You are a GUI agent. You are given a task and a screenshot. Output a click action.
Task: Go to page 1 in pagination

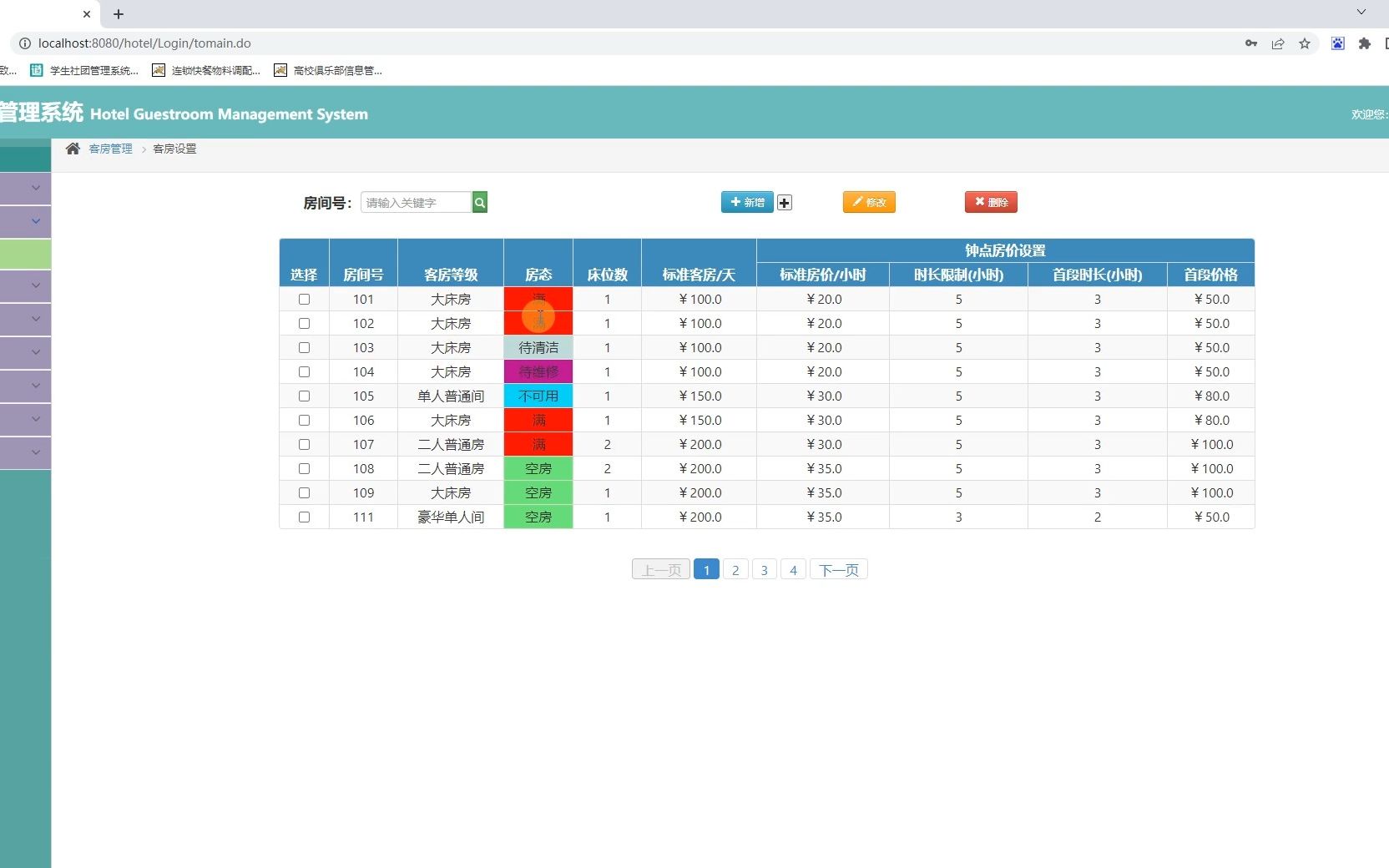click(706, 569)
